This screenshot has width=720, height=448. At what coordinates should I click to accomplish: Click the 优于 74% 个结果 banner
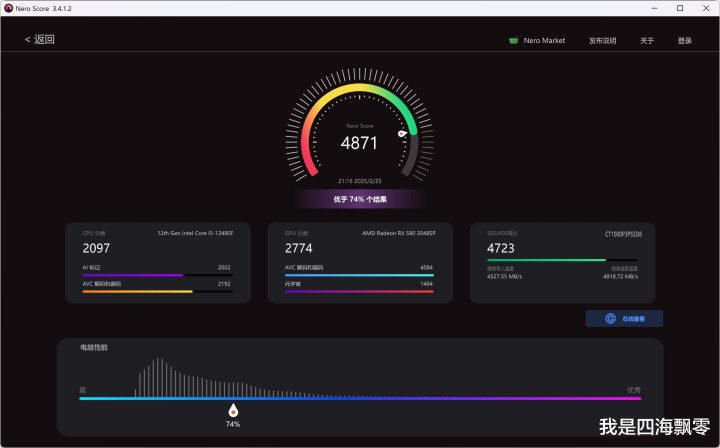360,199
